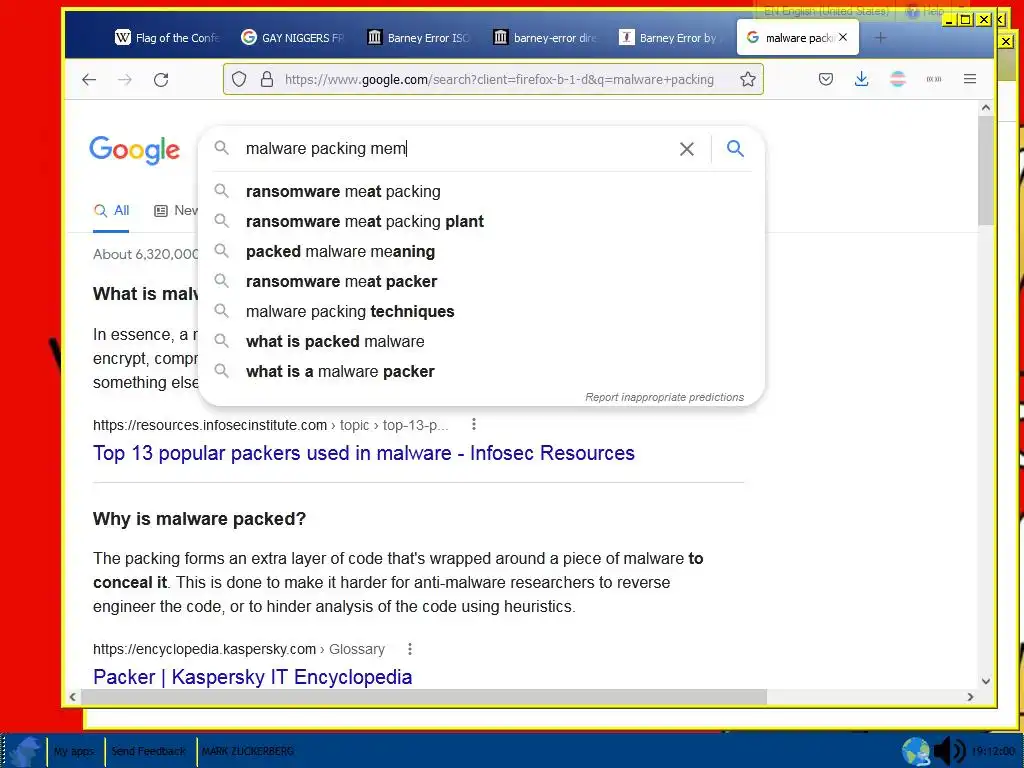
Task: Clear the Google search box text
Action: pyautogui.click(x=686, y=149)
